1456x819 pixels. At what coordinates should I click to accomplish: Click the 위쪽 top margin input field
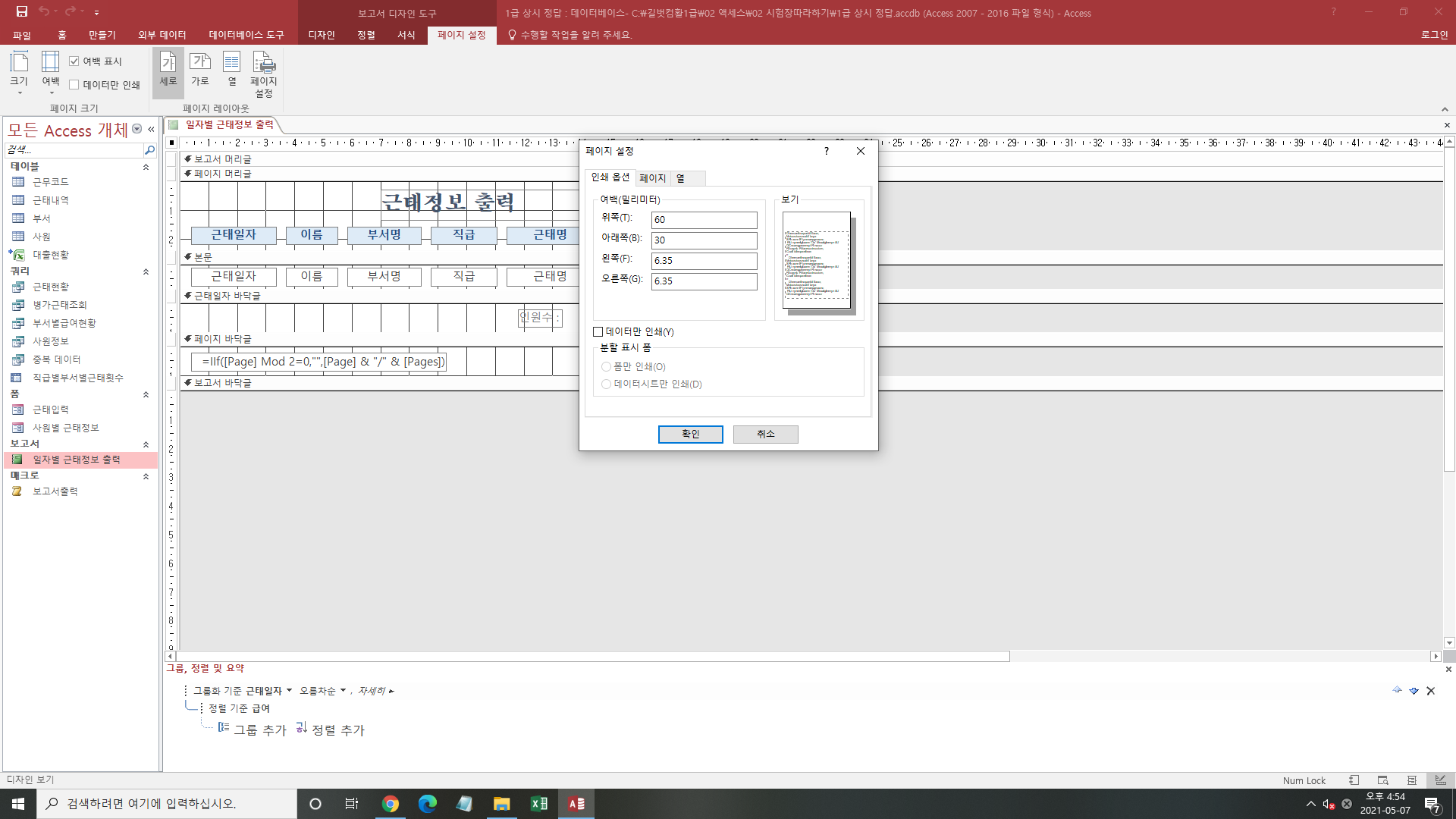pos(704,220)
